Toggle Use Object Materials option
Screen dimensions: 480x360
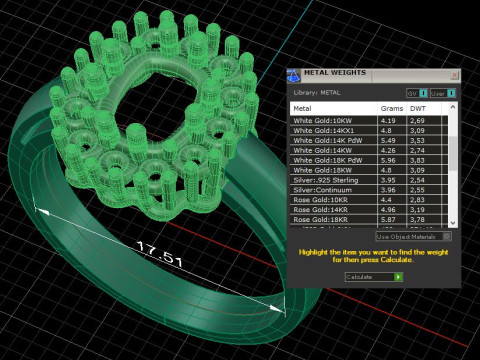point(413,237)
